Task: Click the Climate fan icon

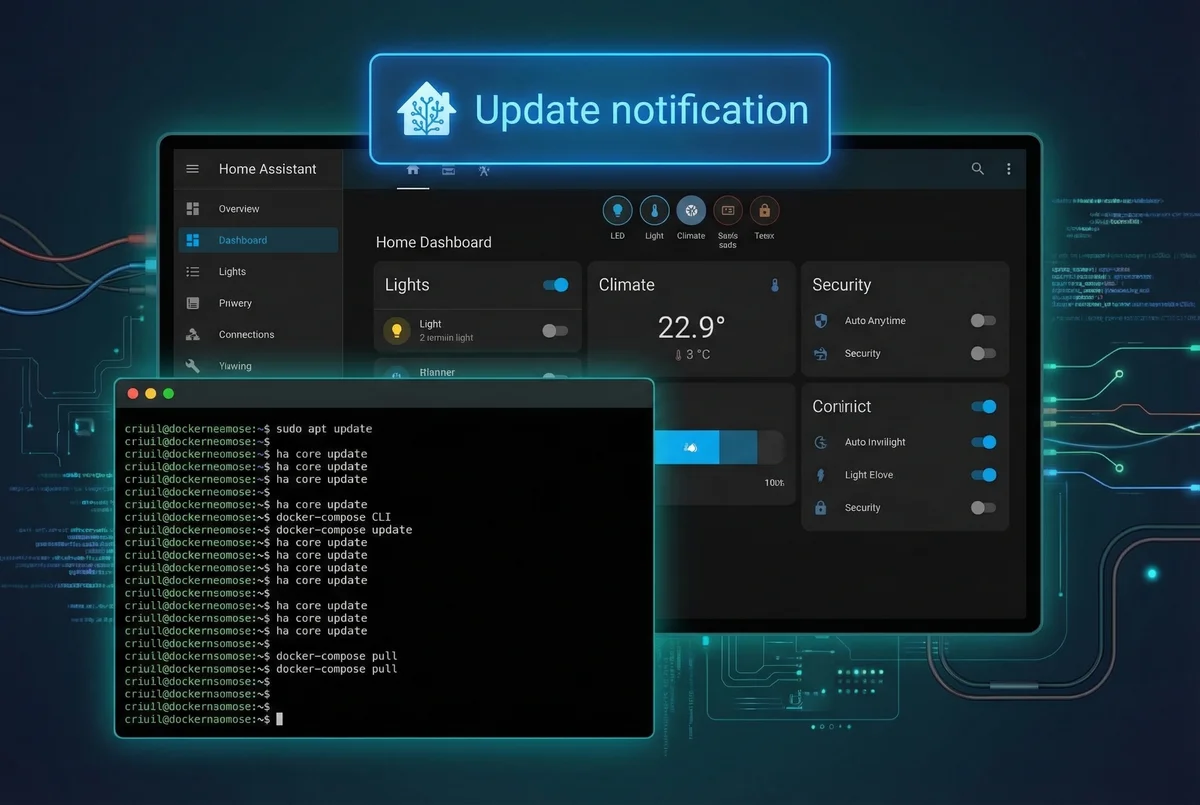Action: pyautogui.click(x=691, y=211)
